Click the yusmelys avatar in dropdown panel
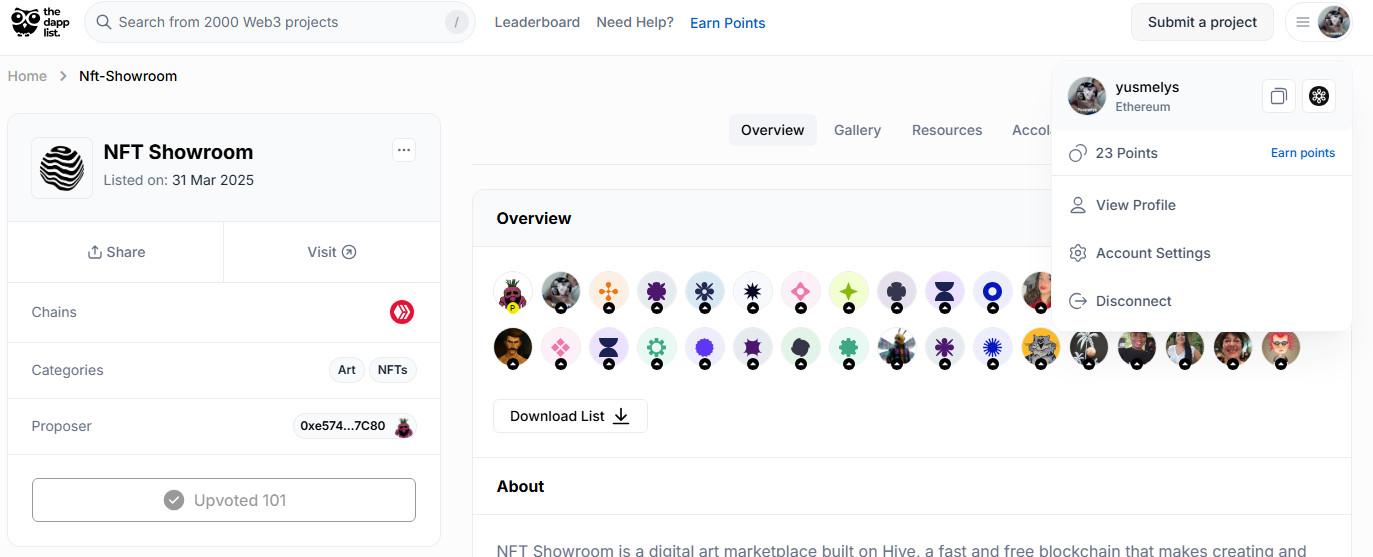Screen dimensions: 1373x557 pos(1087,96)
